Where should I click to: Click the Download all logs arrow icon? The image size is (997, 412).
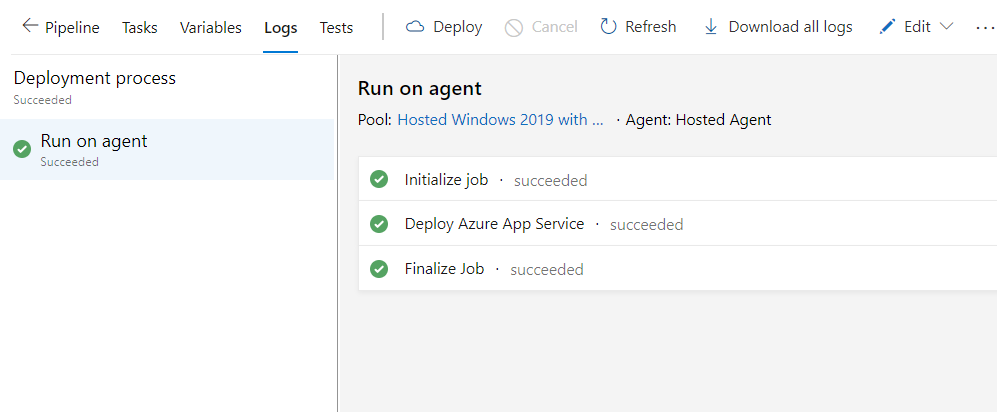point(711,27)
